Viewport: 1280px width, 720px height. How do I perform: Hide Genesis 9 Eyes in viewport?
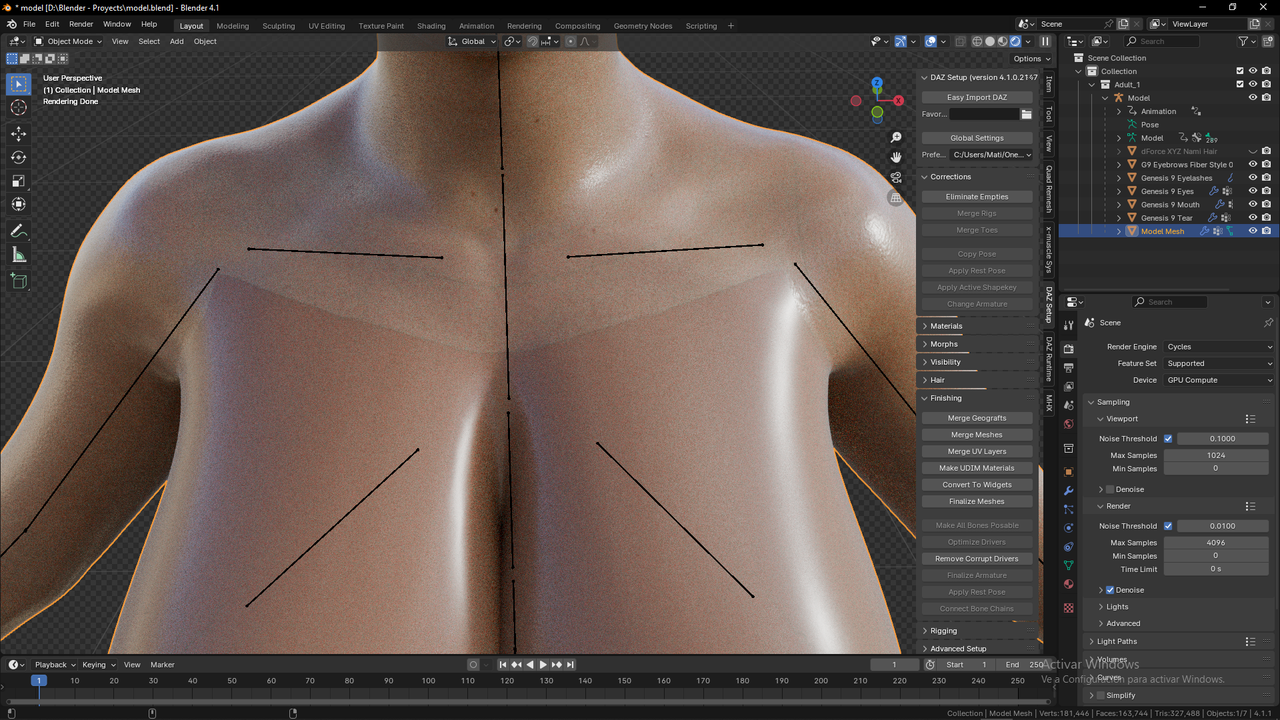1253,191
